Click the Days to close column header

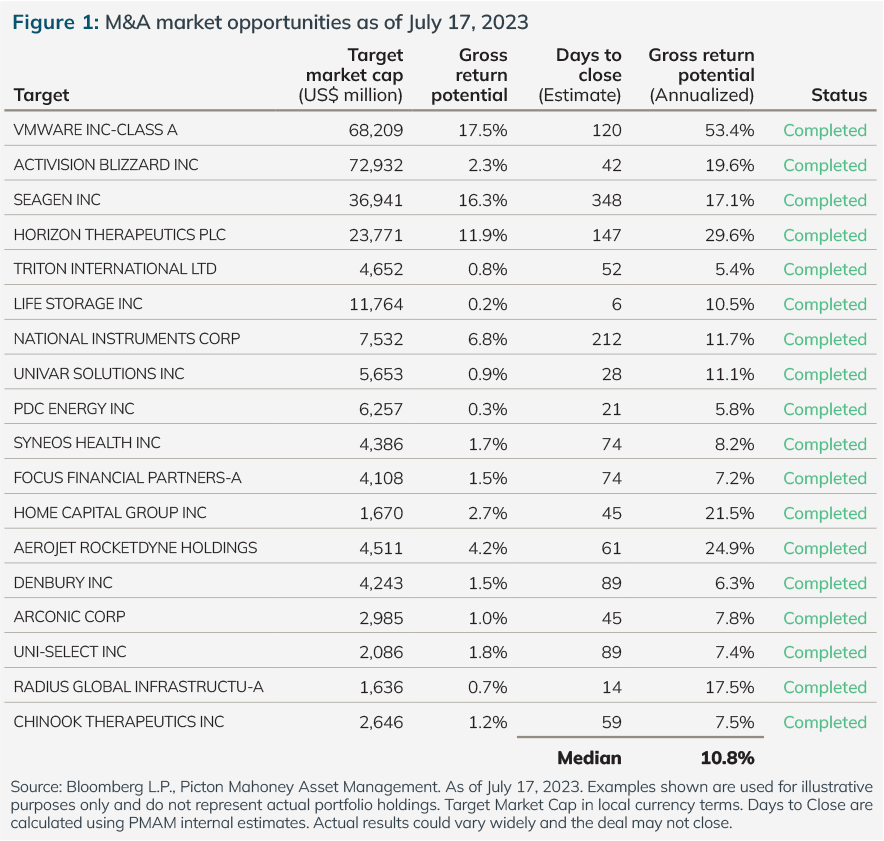point(580,75)
